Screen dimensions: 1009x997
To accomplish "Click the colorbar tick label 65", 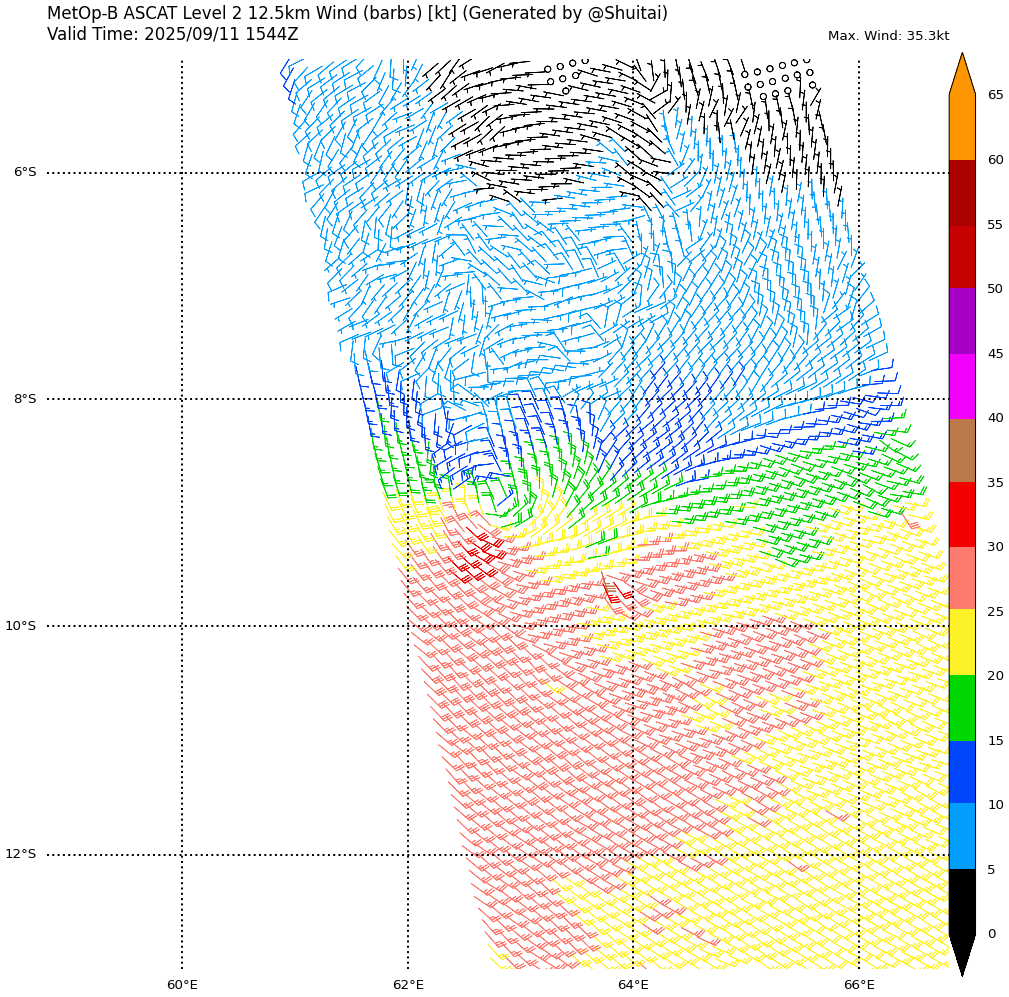I will (995, 95).
